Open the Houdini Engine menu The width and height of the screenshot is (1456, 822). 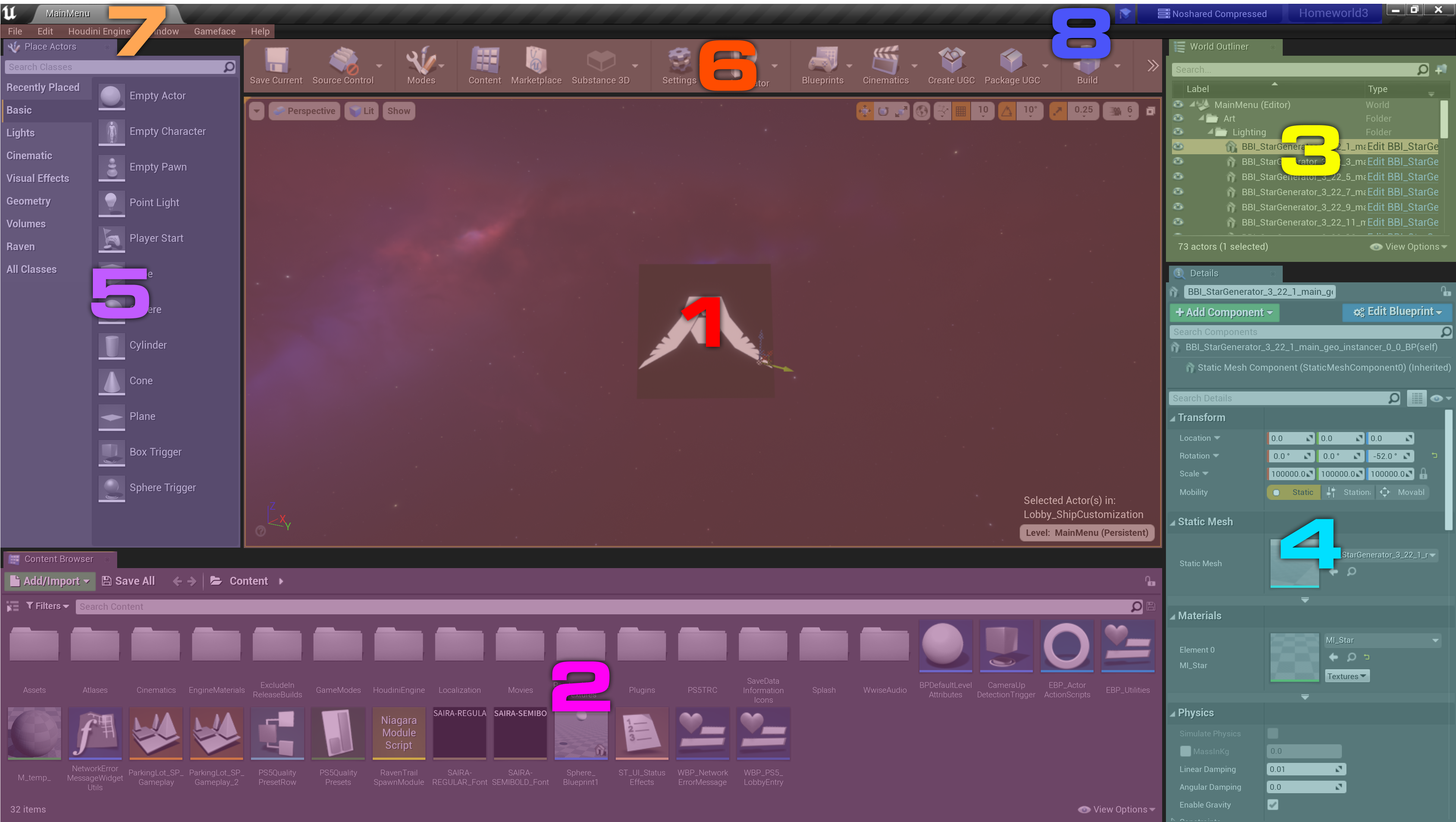99,31
